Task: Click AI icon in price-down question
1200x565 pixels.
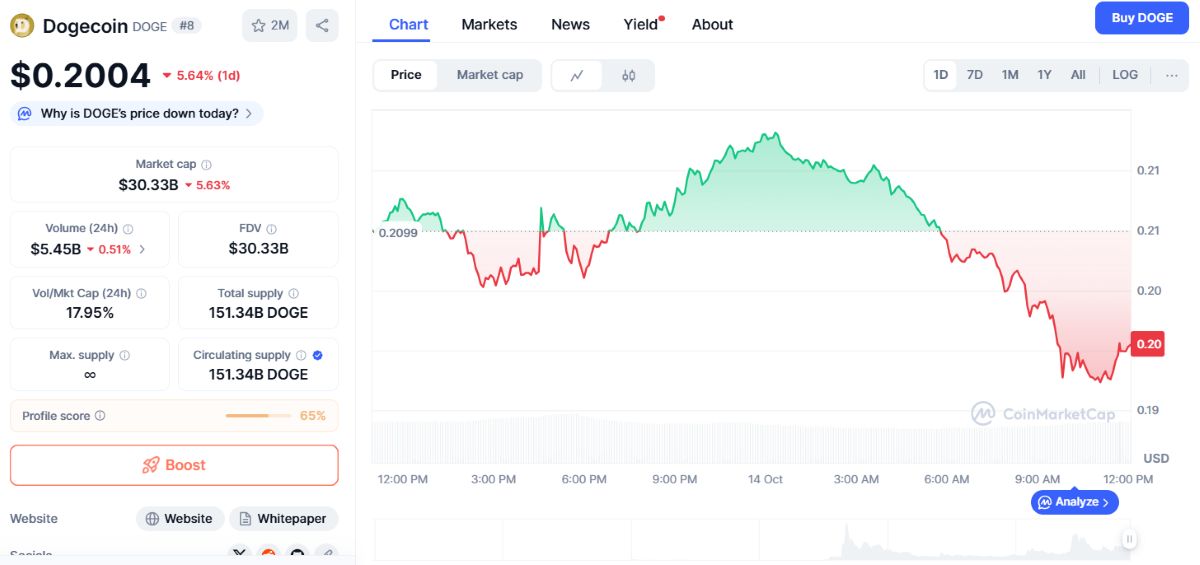Action: point(25,114)
